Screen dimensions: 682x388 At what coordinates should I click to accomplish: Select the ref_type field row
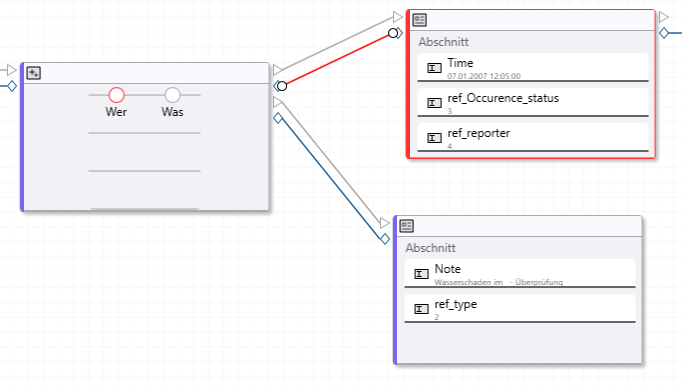click(x=520, y=308)
